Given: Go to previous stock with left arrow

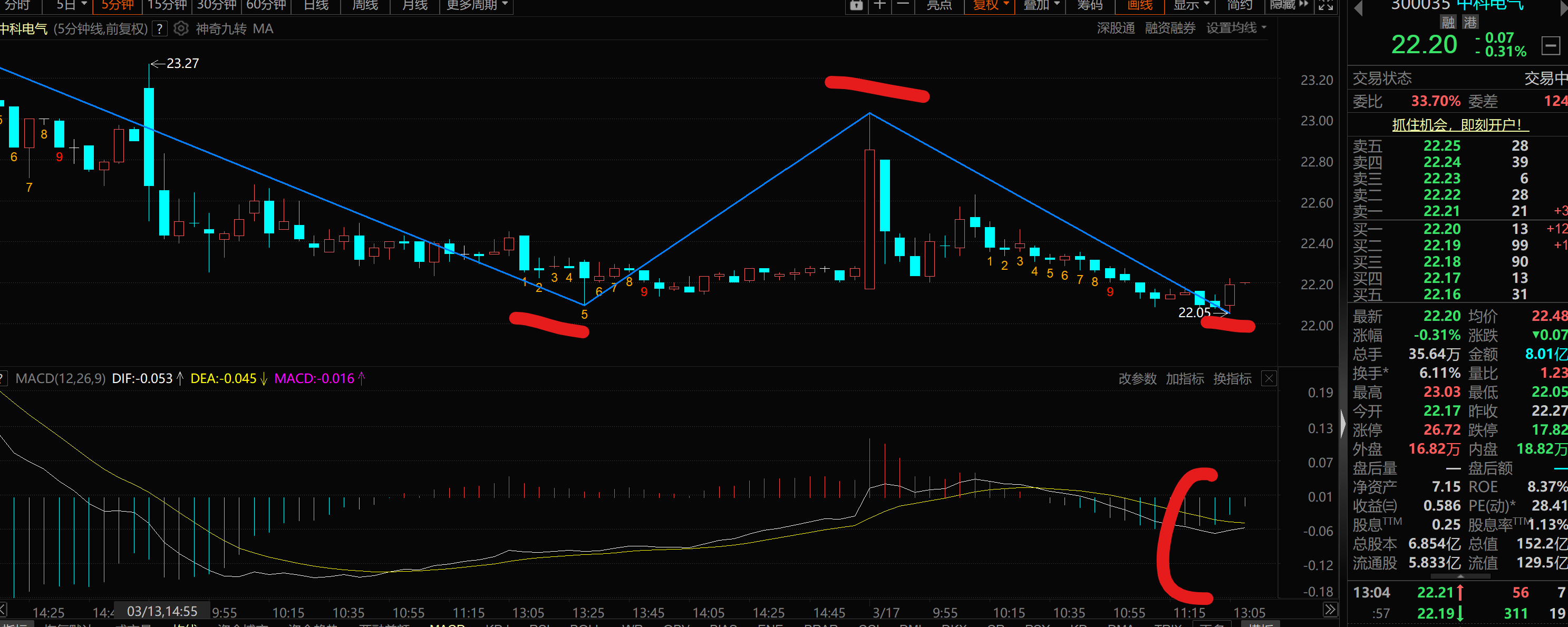Looking at the screenshot, I should [1358, 7].
